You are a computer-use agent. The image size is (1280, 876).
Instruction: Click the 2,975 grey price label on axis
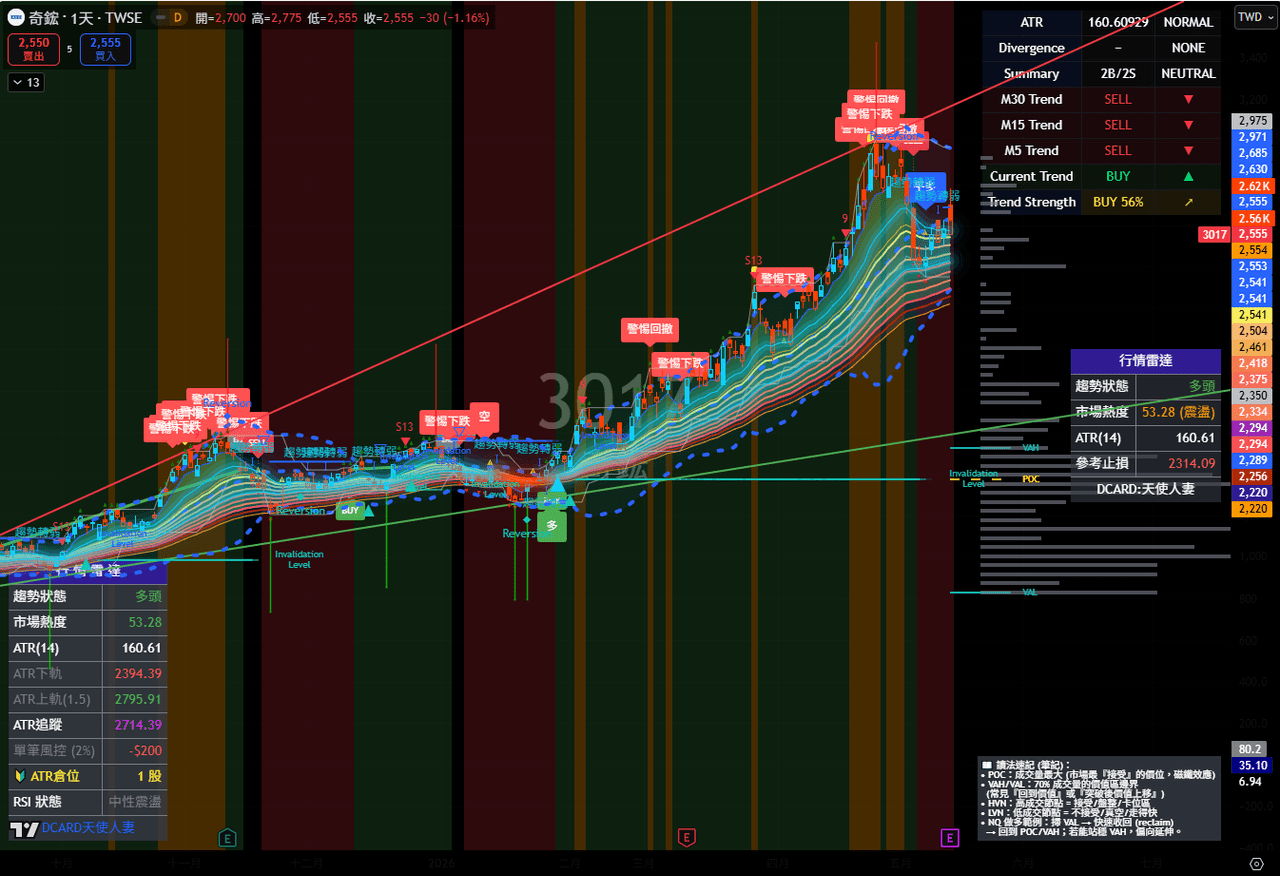click(x=1252, y=121)
